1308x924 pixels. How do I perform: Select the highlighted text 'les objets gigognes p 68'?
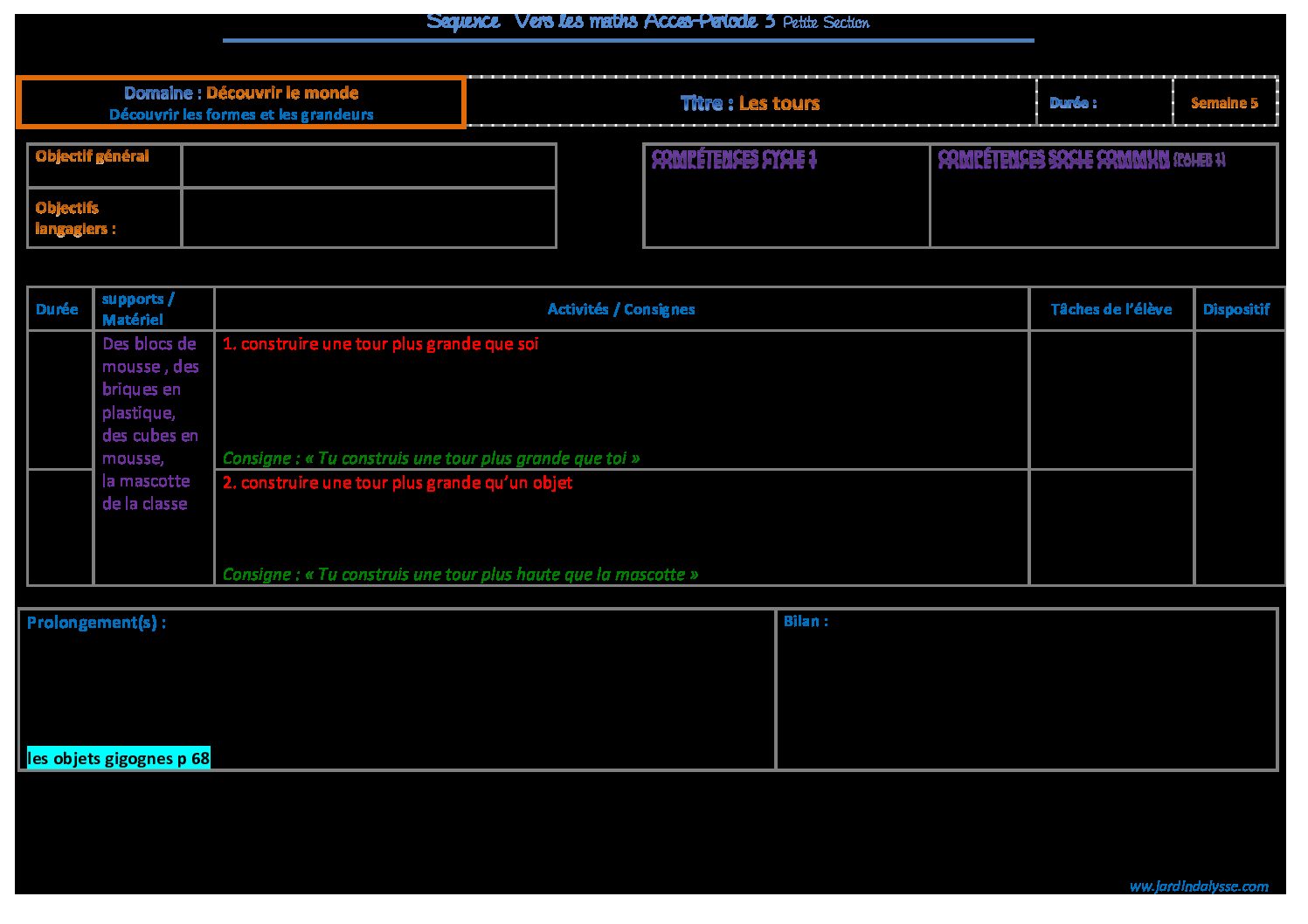(118, 758)
